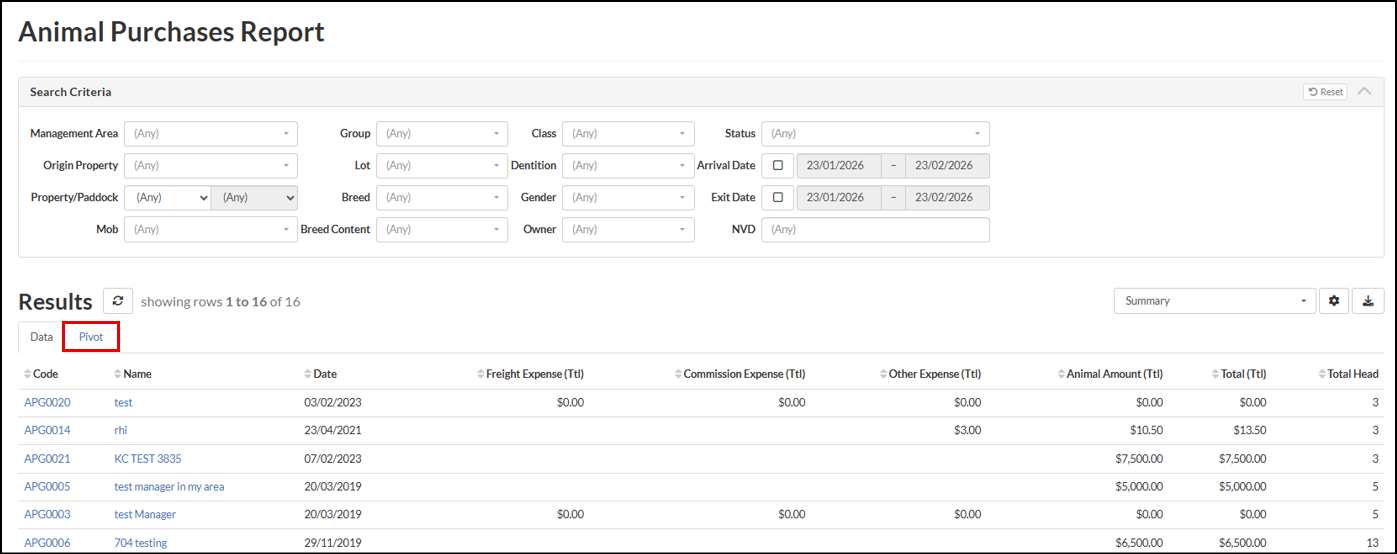1397x554 pixels.
Task: Collapse the Search Criteria panel
Action: 1364,92
